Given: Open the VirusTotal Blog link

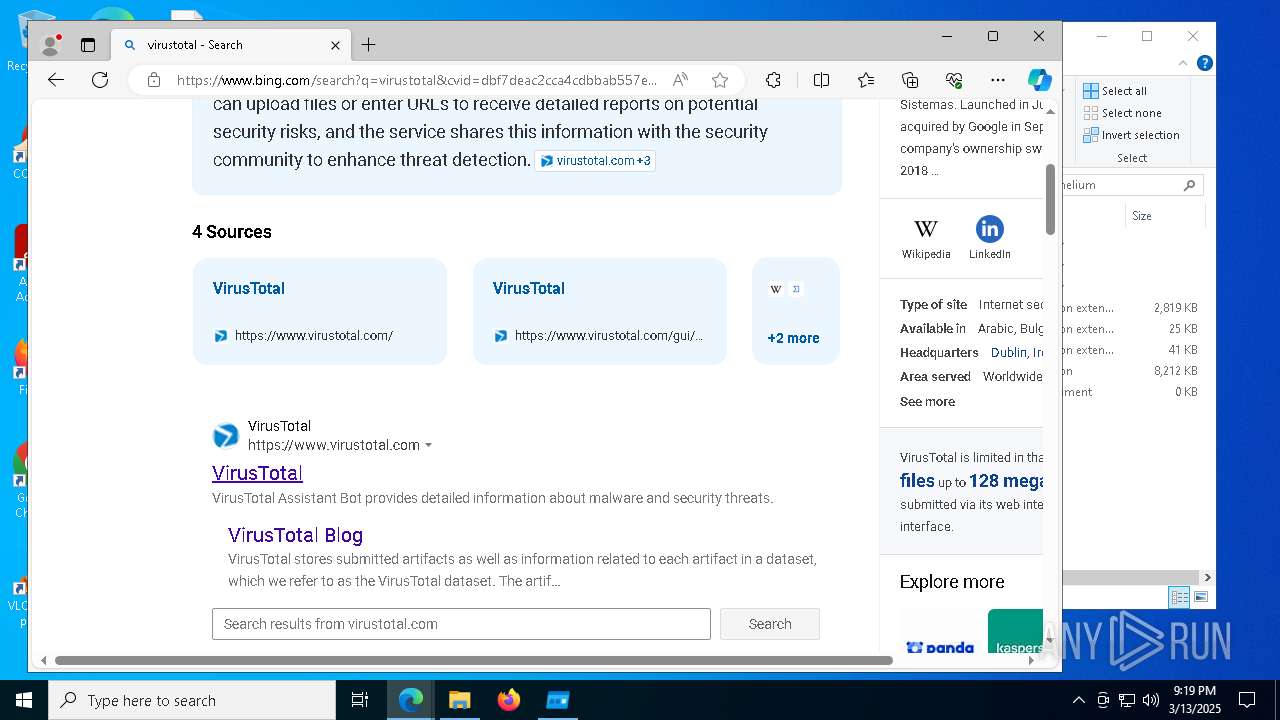Looking at the screenshot, I should [x=295, y=535].
